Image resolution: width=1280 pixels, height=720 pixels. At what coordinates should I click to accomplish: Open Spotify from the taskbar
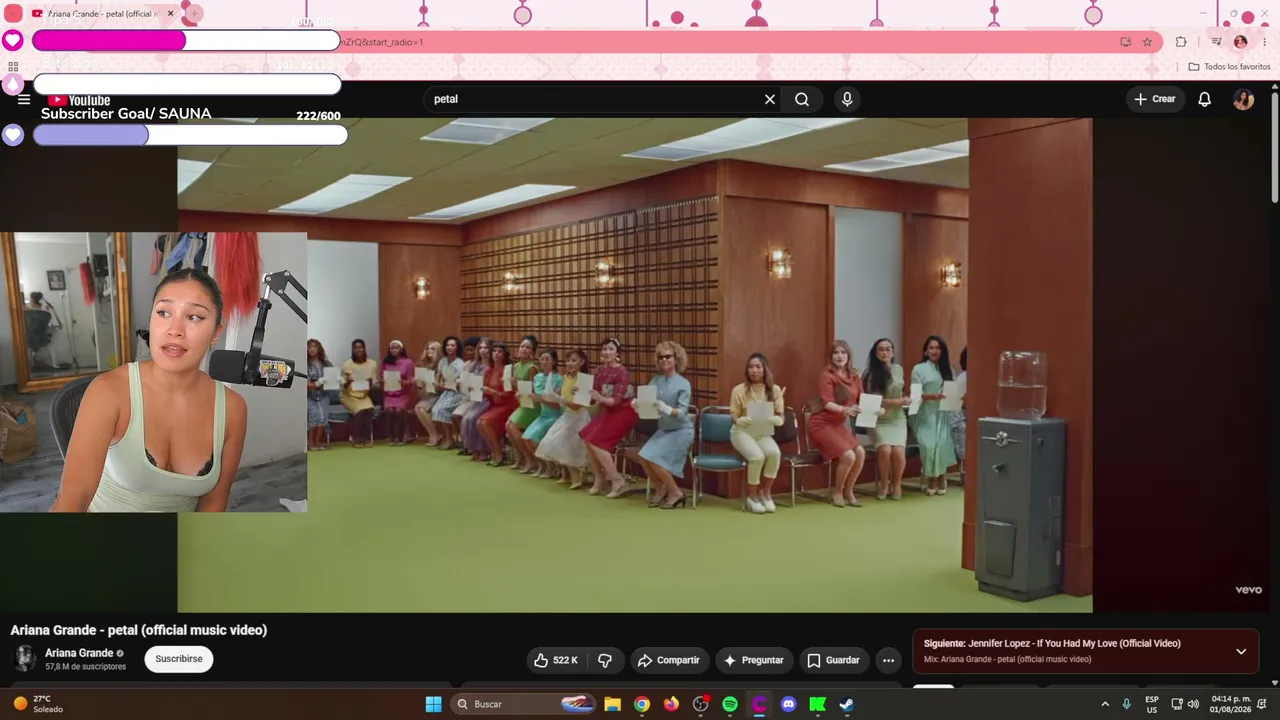pos(730,704)
